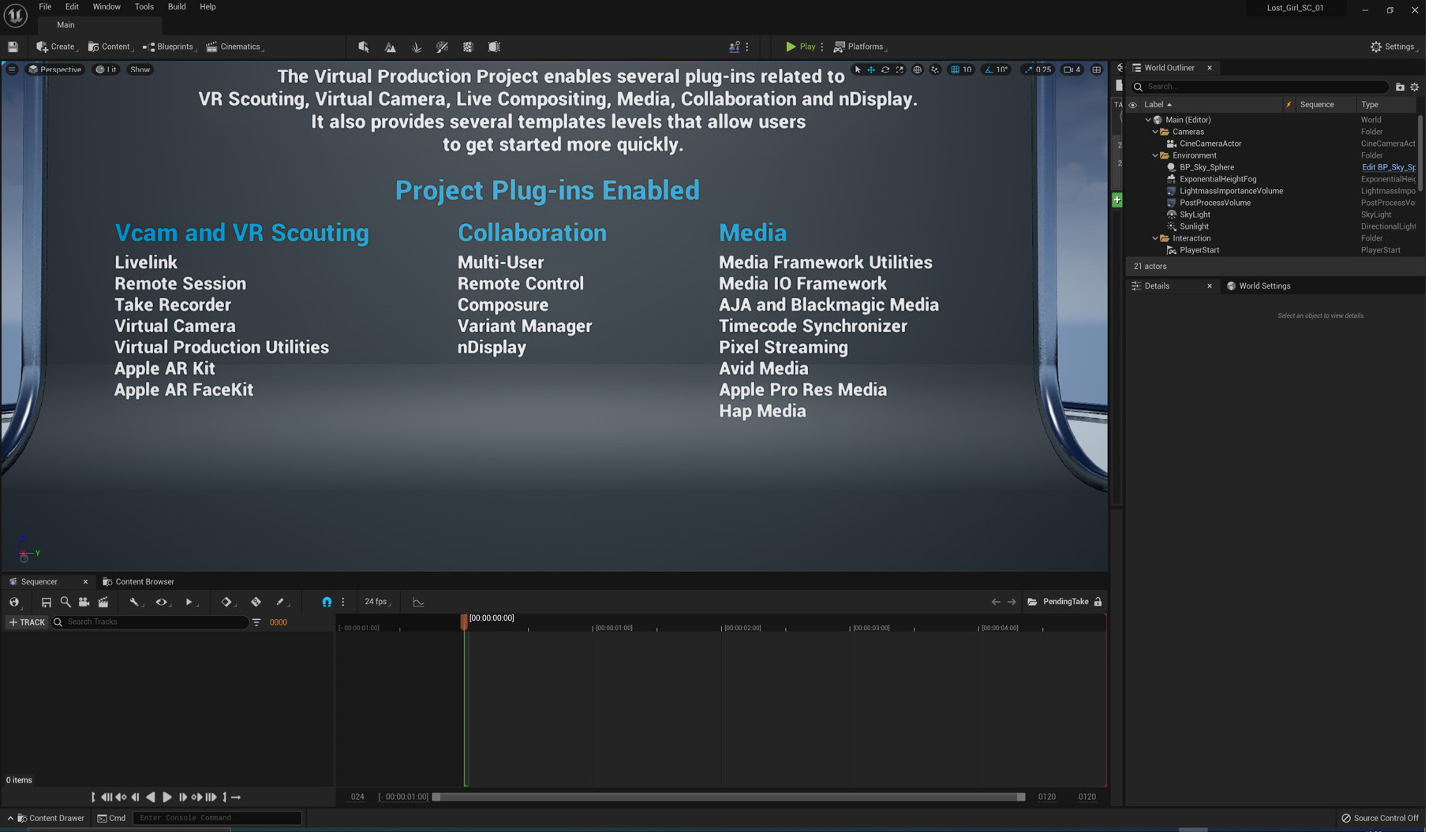
Task: Toggle Sequencer snapping magnet icon
Action: click(x=327, y=603)
